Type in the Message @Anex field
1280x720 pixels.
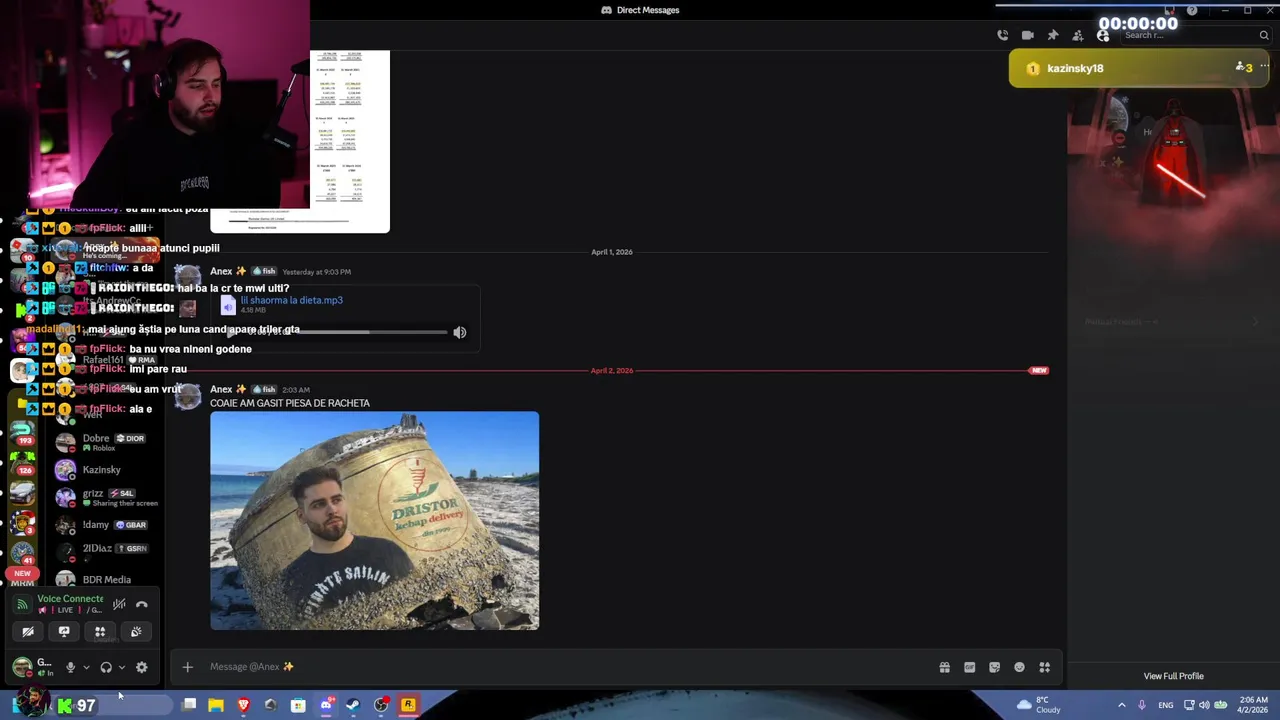tap(560, 667)
